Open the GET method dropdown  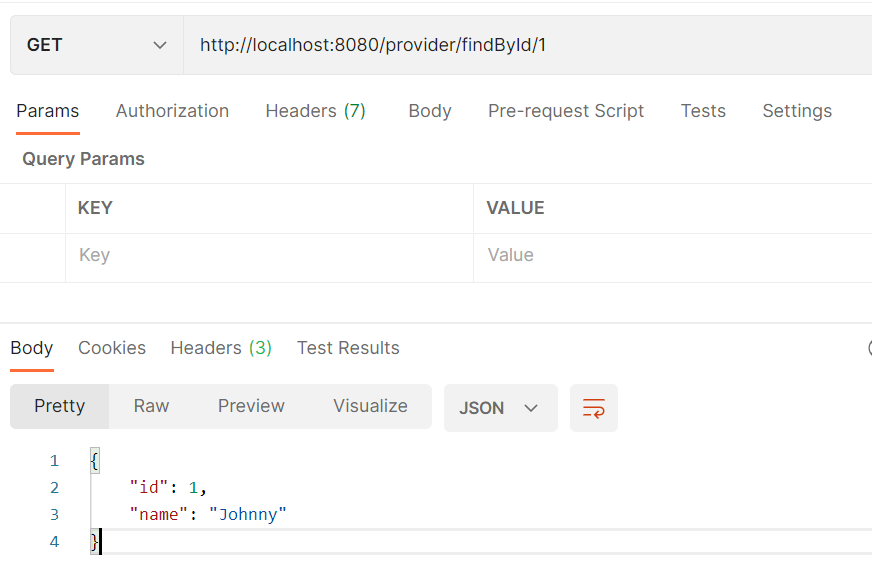[97, 45]
